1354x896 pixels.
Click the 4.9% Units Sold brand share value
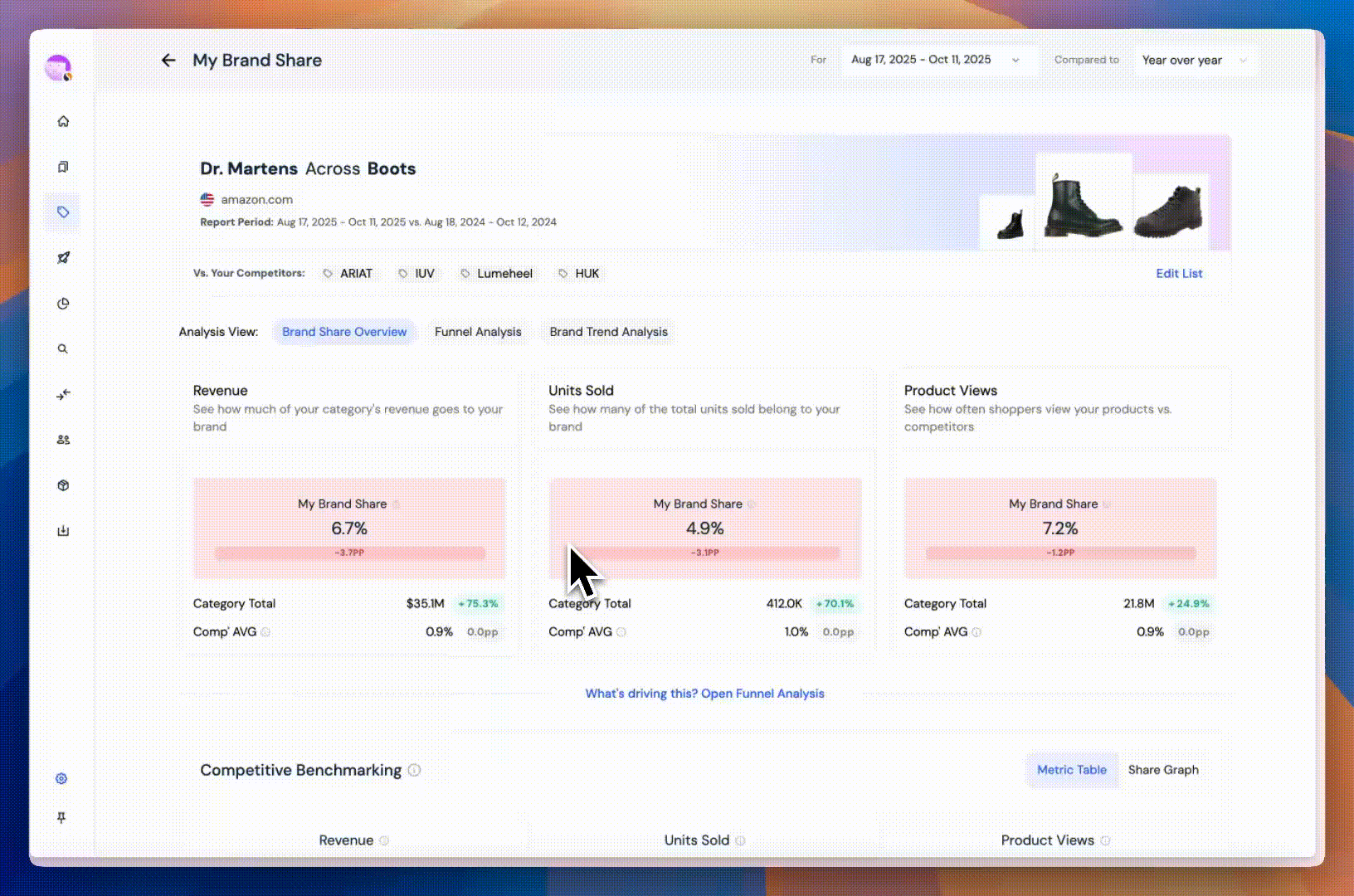coord(705,528)
